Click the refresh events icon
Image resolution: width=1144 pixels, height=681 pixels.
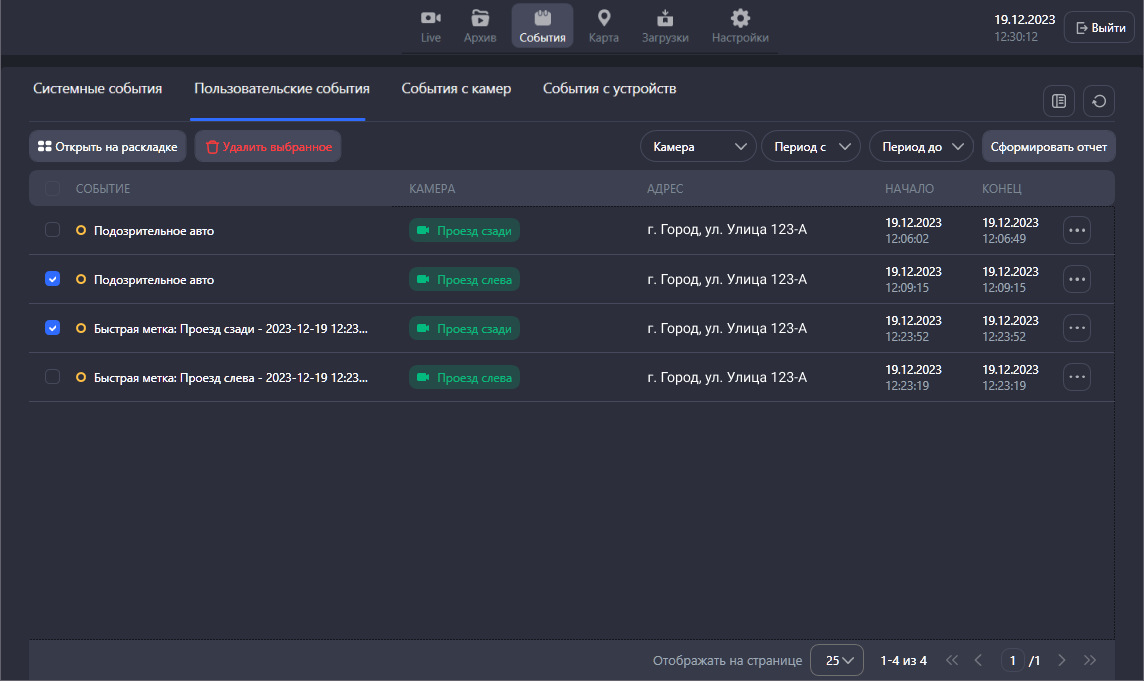click(x=1099, y=101)
